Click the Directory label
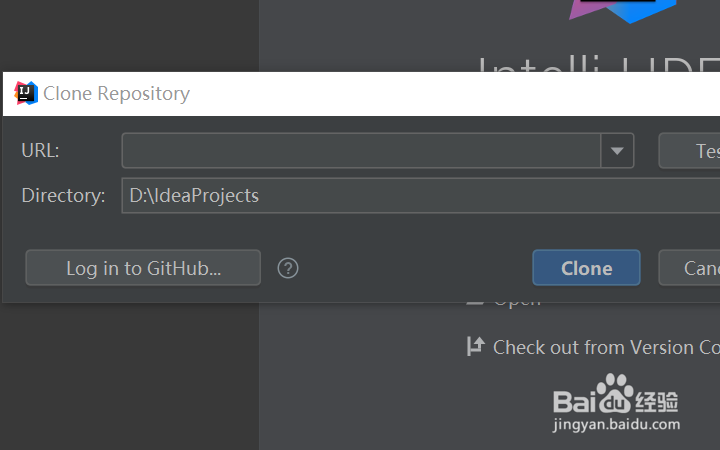 [63, 196]
